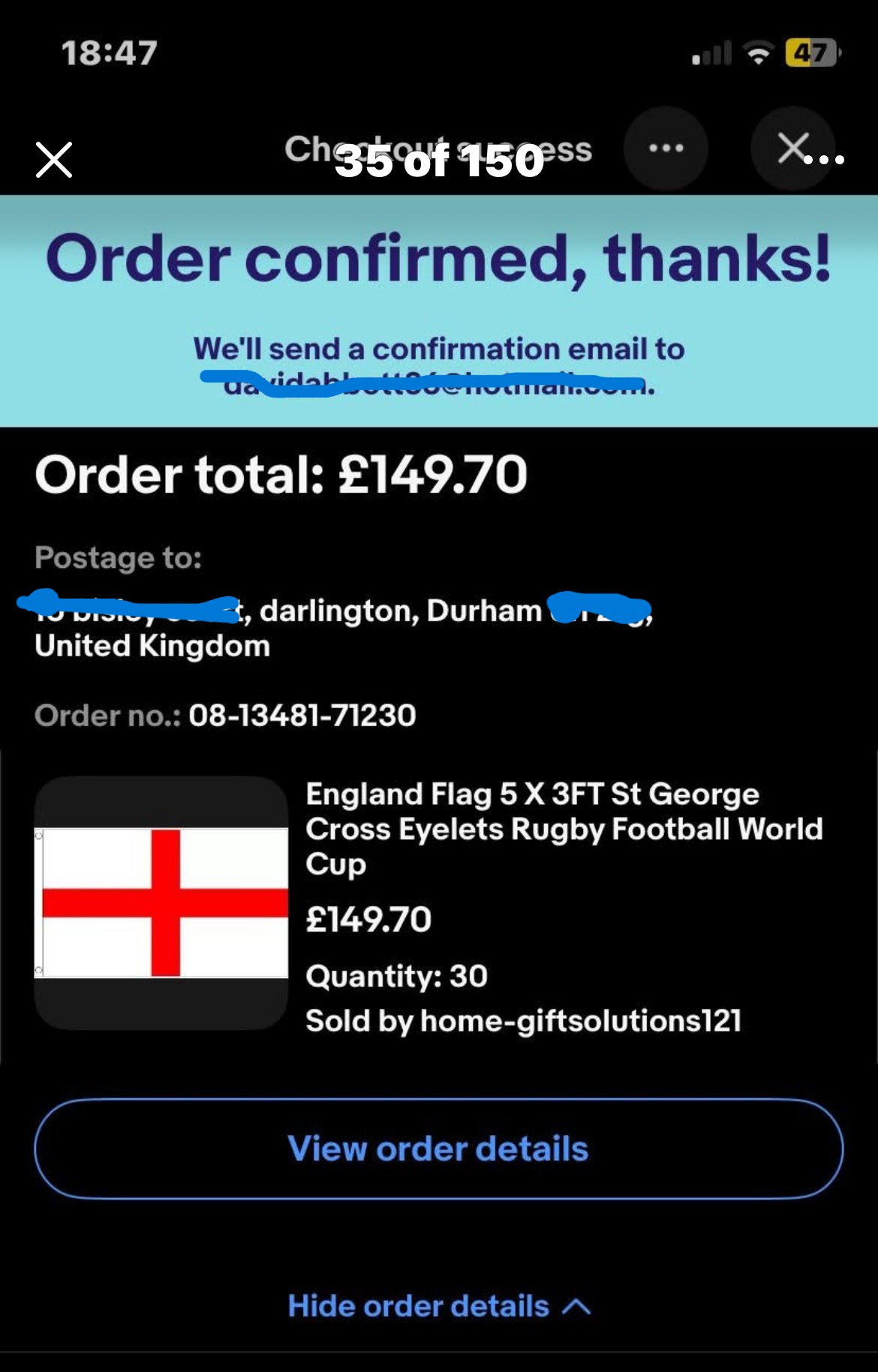Screen dimensions: 878x1372
Task: Tap order number 08-13481-71230
Action: [302, 715]
